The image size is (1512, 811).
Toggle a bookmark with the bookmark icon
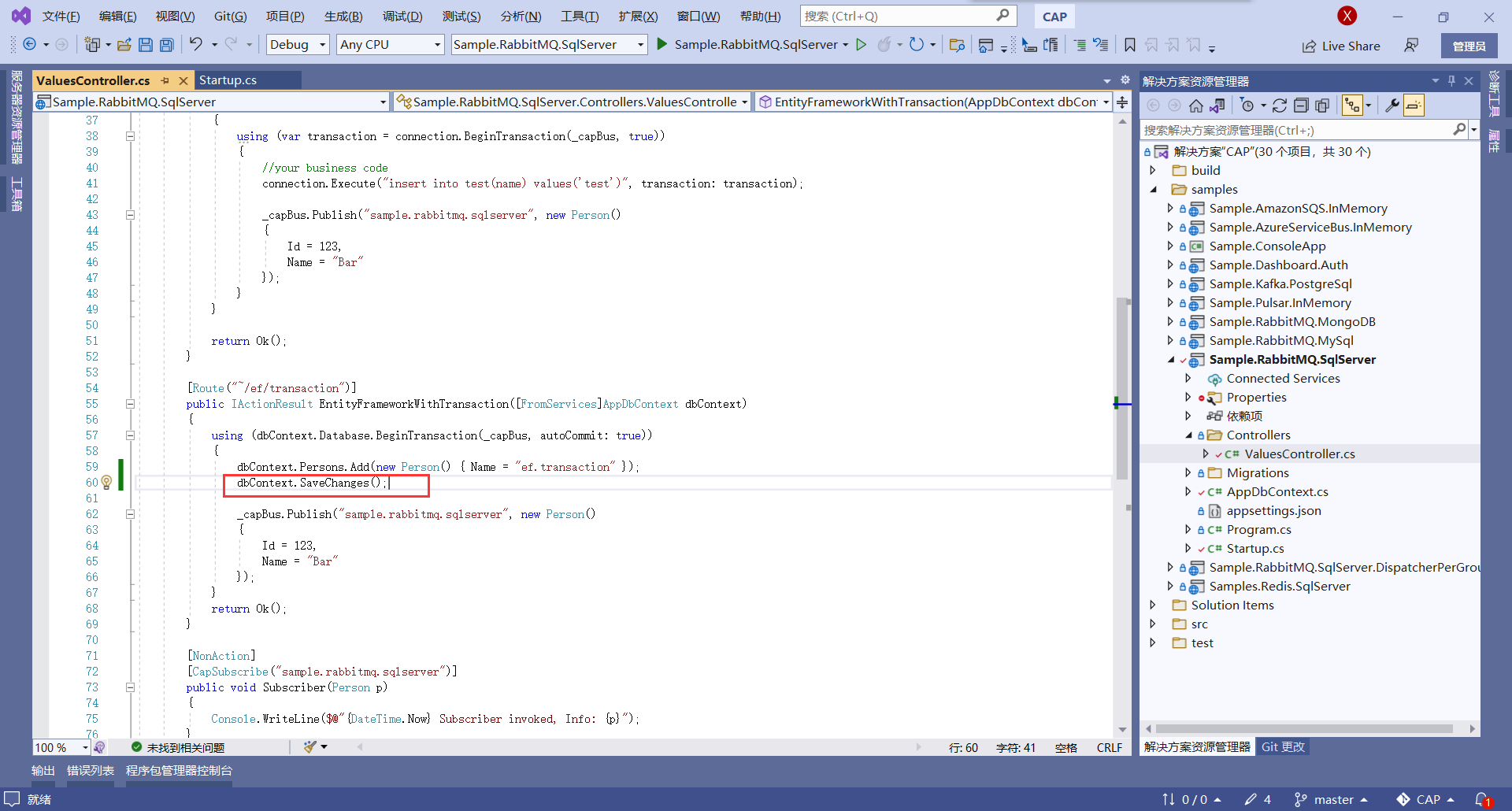[x=1130, y=45]
